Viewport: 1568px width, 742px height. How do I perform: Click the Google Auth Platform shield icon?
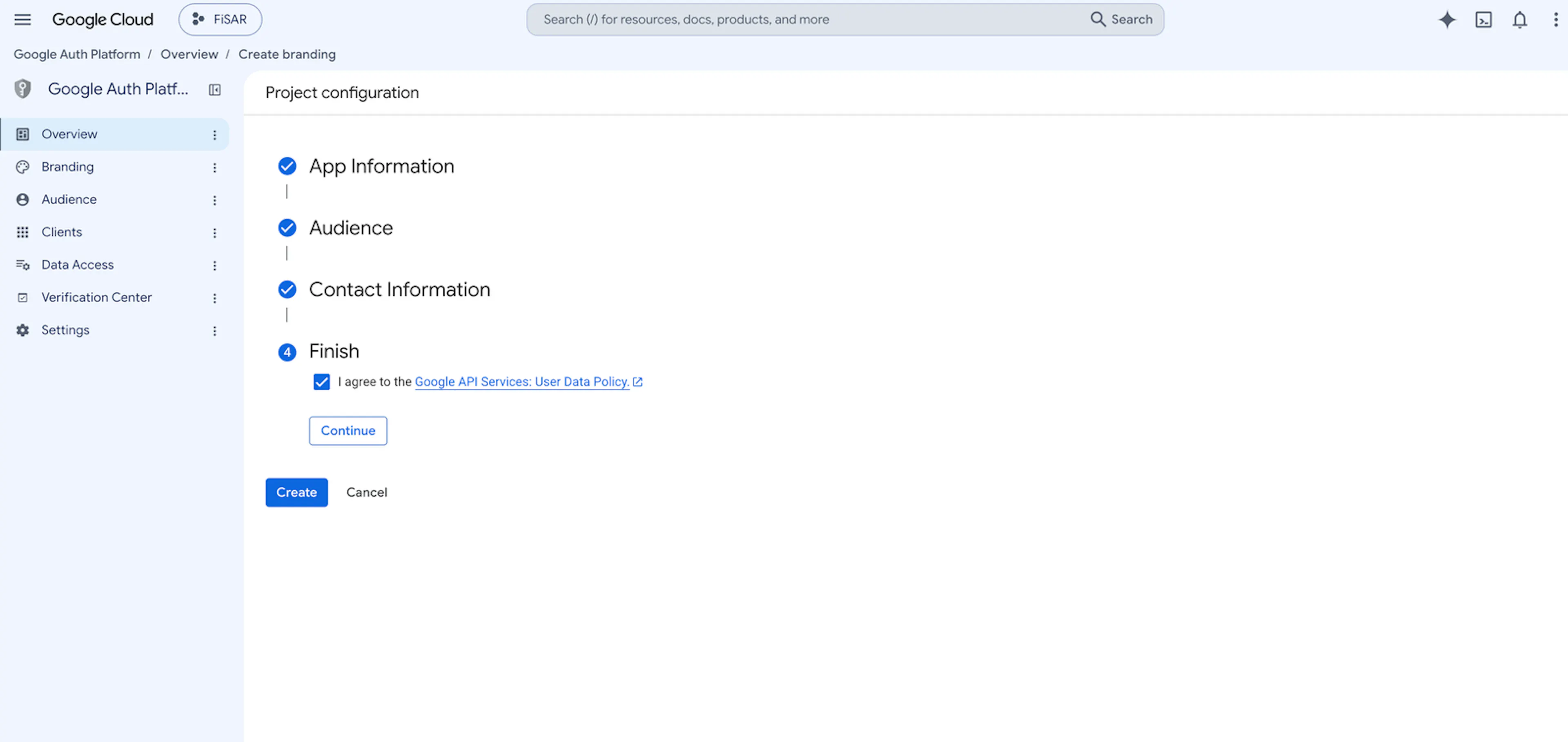pos(22,89)
